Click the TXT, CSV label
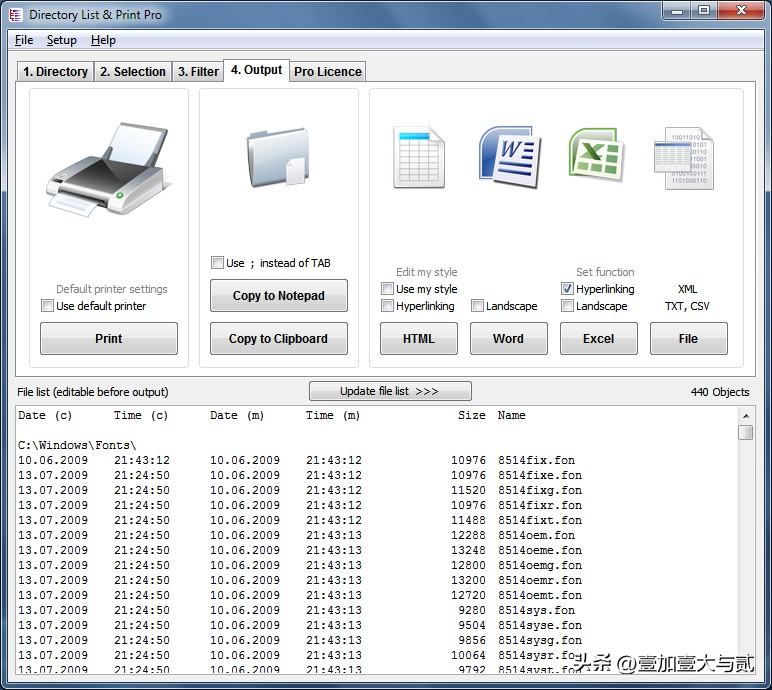Image resolution: width=772 pixels, height=690 pixels. [687, 306]
